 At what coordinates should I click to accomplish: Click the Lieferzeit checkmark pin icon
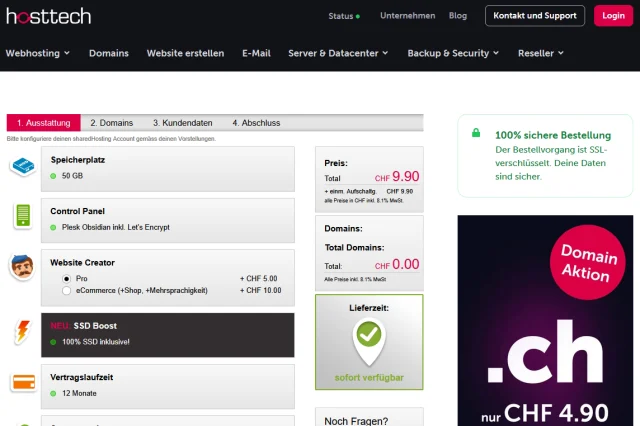(x=369, y=342)
